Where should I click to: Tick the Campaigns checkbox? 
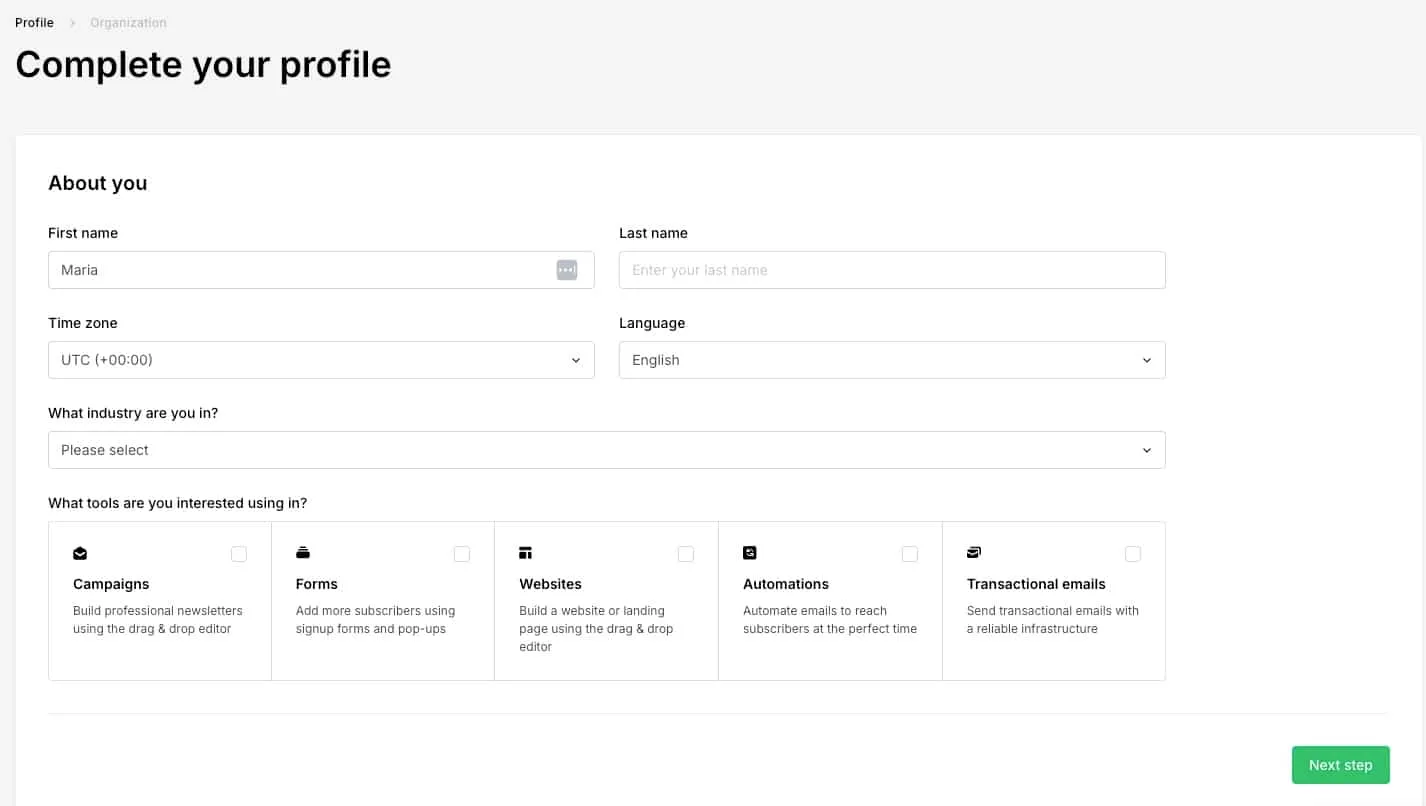(239, 554)
